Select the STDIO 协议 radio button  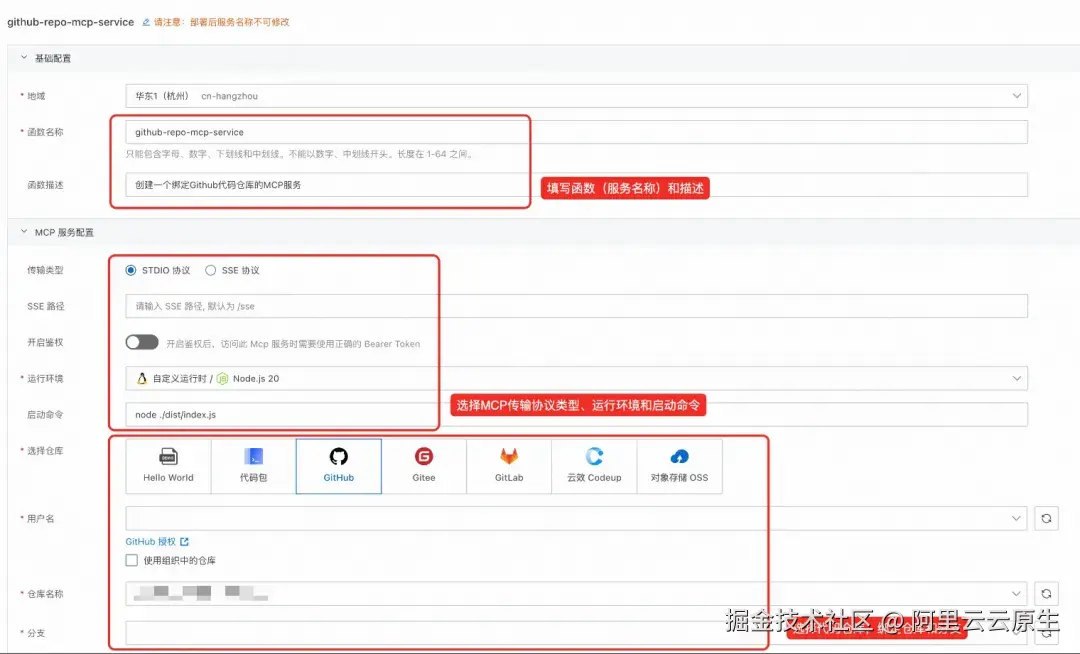point(131,271)
